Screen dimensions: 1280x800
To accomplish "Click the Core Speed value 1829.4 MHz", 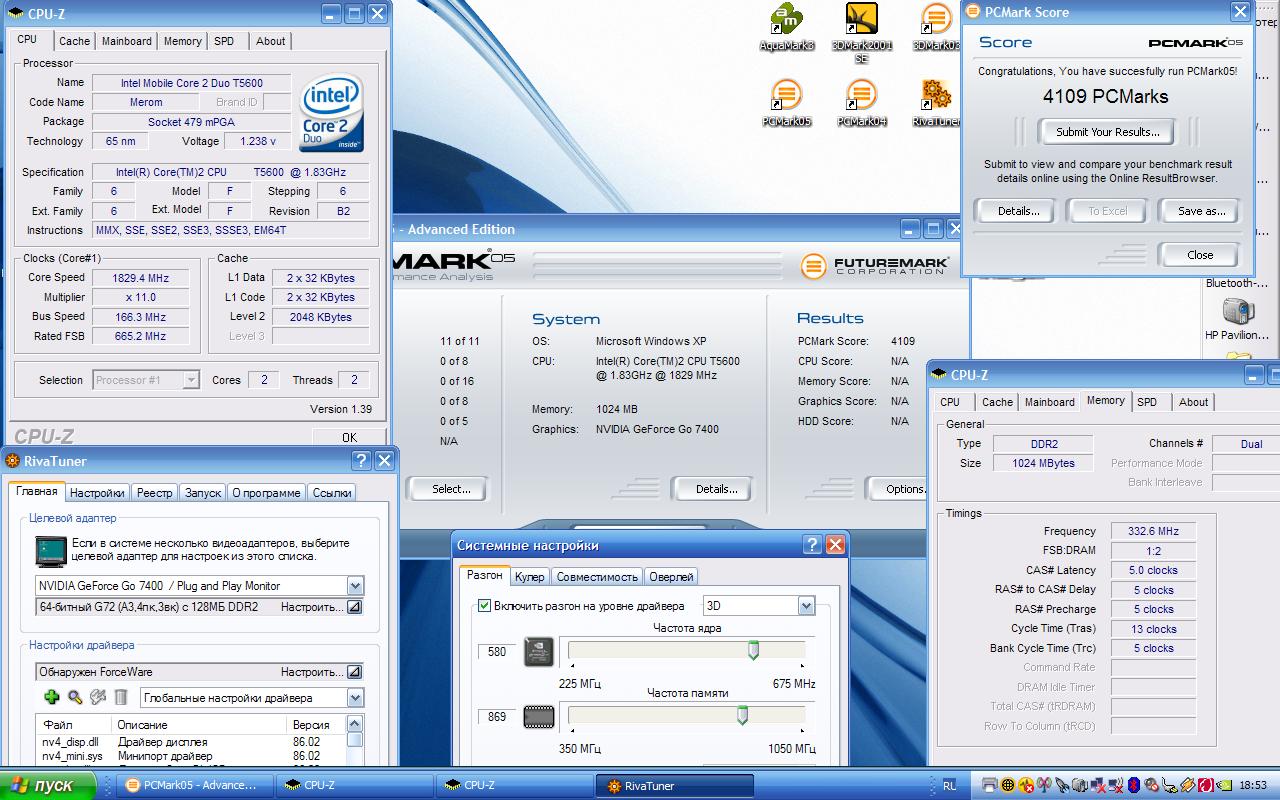I will click(140, 278).
